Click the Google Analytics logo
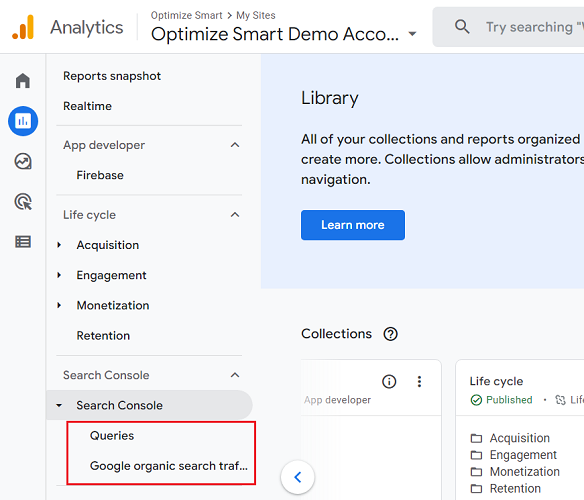584x500 pixels. pos(23,27)
